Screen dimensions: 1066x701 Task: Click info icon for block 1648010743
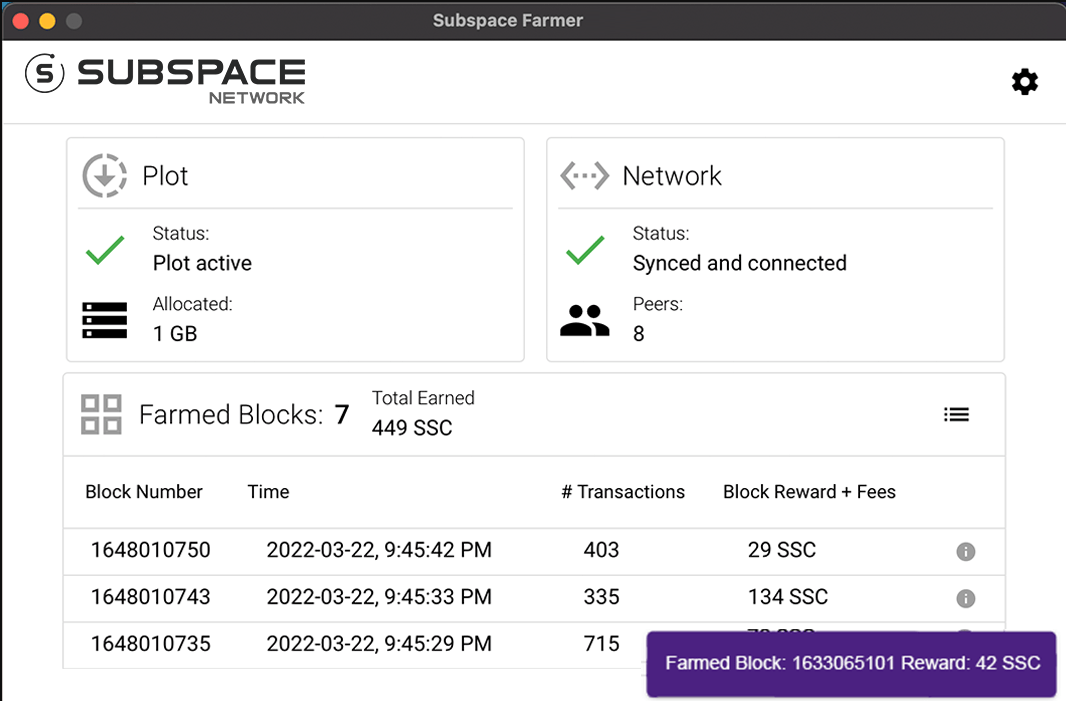click(965, 598)
